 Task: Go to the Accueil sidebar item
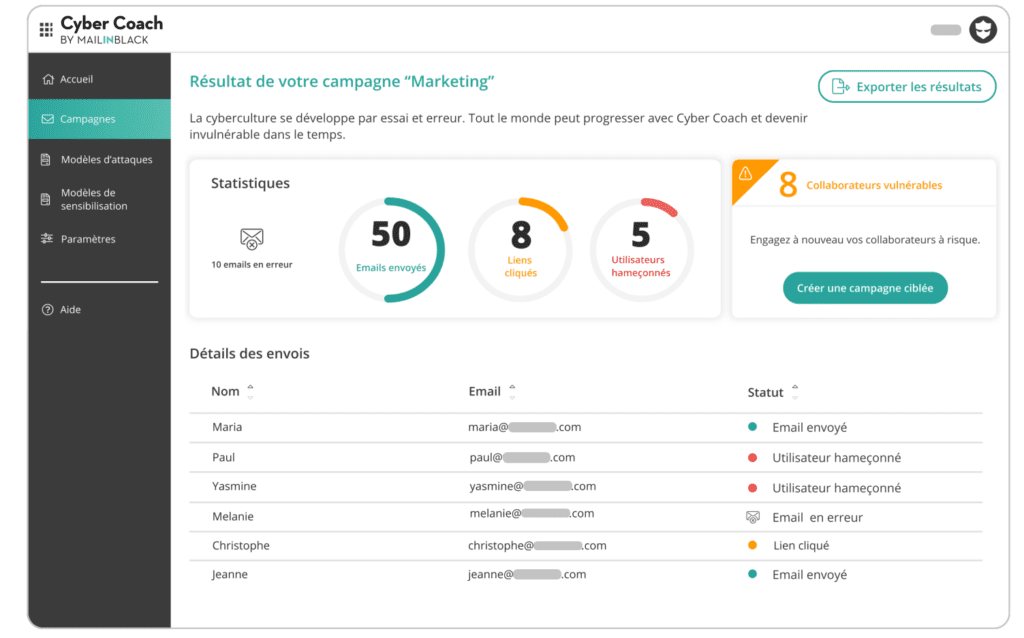(x=77, y=79)
